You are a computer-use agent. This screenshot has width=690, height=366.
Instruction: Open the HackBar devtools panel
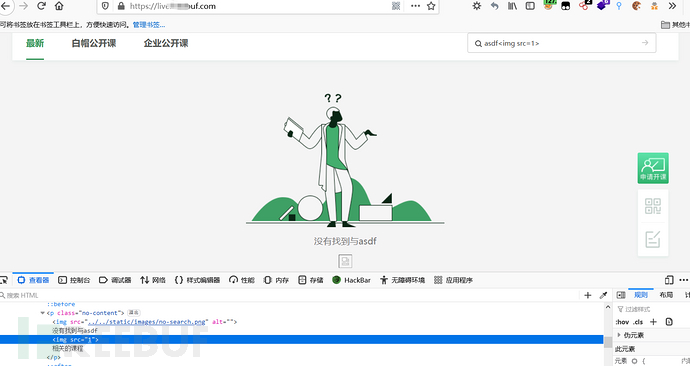(351, 280)
